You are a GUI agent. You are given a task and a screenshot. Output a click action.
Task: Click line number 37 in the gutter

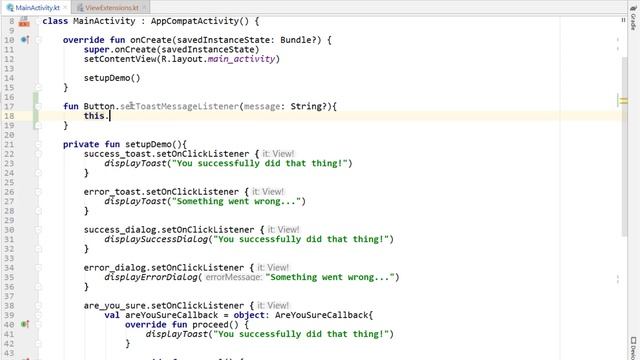coord(9,296)
